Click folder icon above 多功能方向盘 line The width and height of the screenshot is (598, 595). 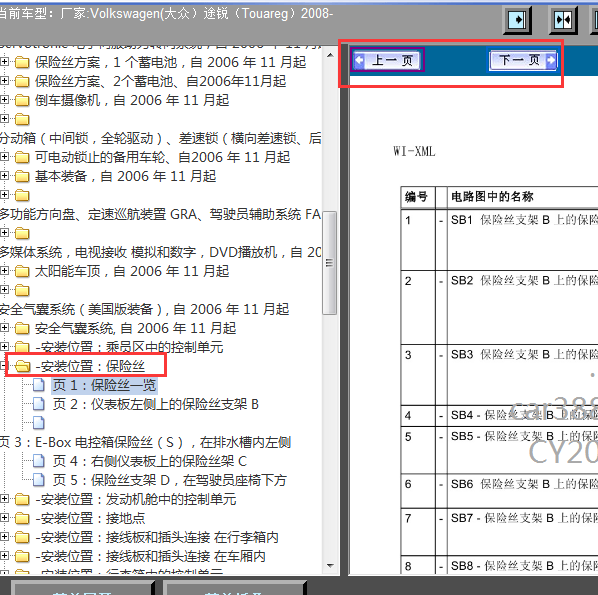(x=22, y=195)
